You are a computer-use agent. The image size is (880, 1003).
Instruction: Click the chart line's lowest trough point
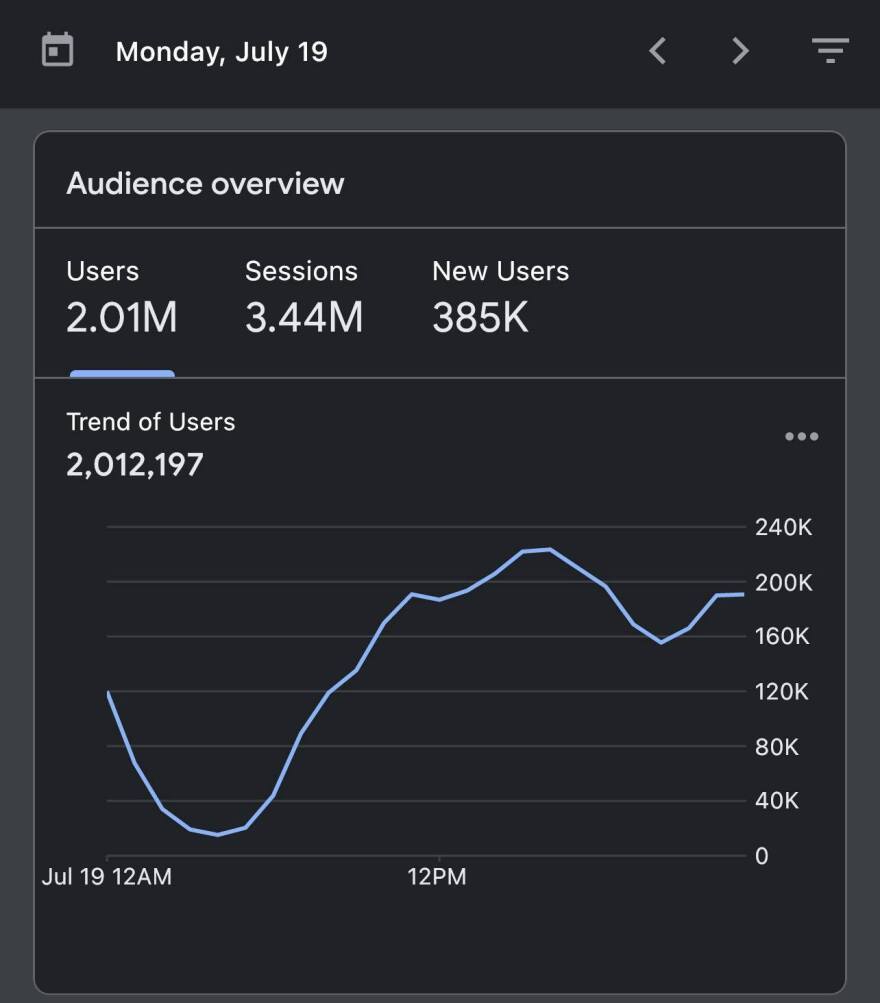217,834
